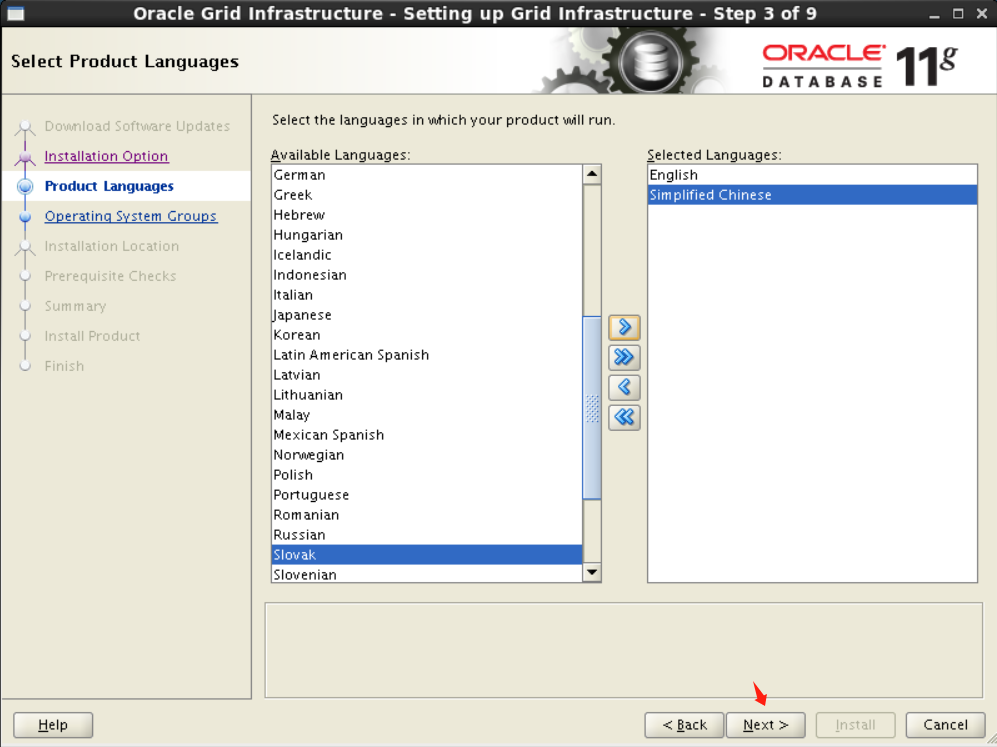The height and width of the screenshot is (747, 997).
Task: Select German in available languages
Action: (x=427, y=175)
